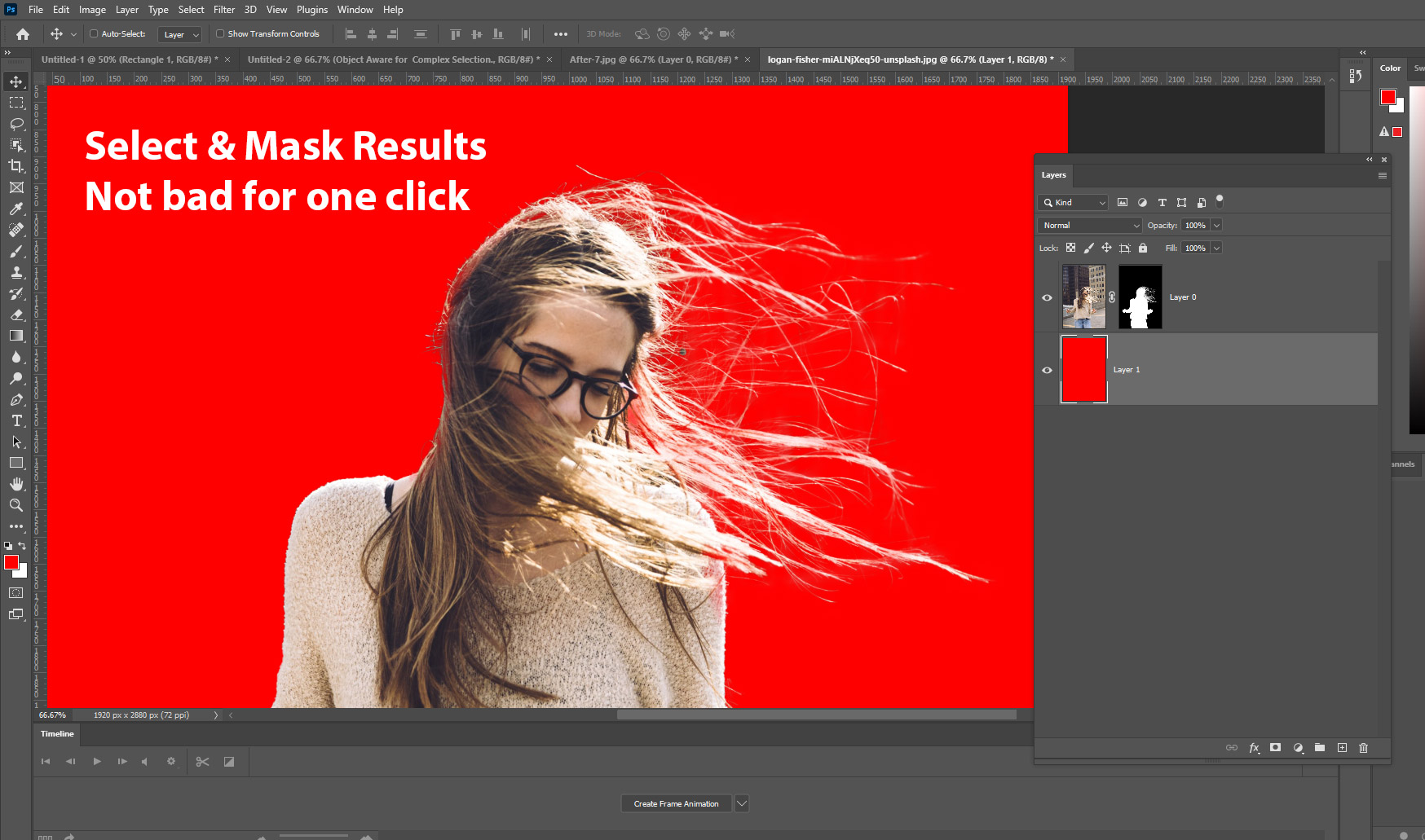Enable Show Transform Controls checkbox
The image size is (1425, 840).
point(220,34)
